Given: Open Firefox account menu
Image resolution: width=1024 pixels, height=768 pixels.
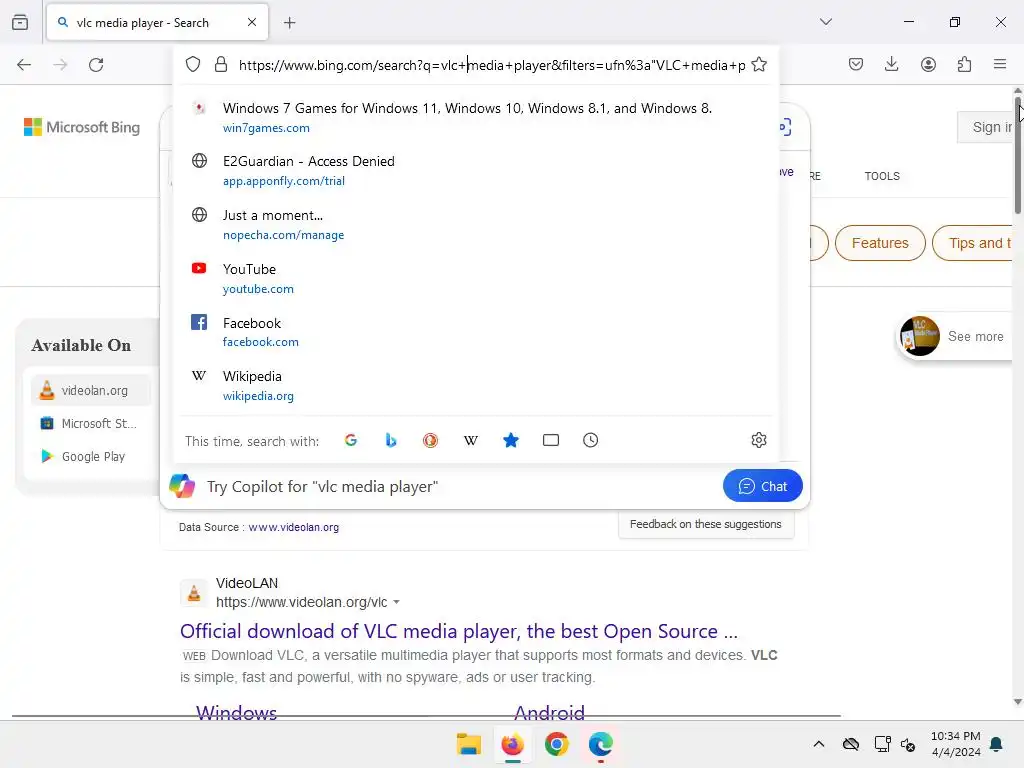Looking at the screenshot, I should coord(928,64).
